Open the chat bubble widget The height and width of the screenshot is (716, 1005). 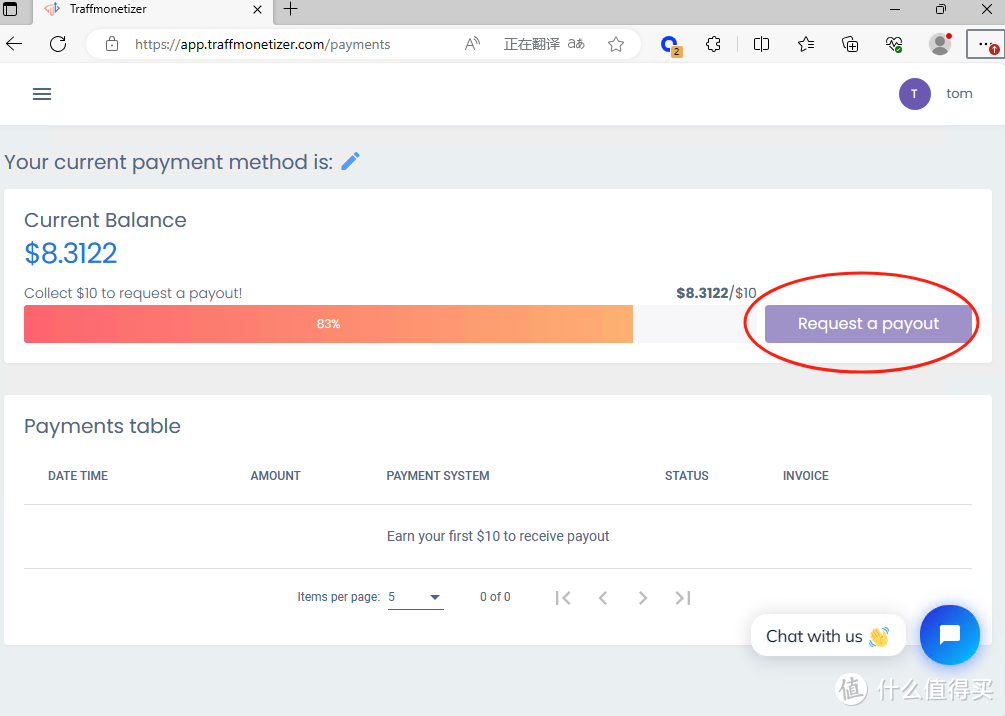[x=949, y=635]
